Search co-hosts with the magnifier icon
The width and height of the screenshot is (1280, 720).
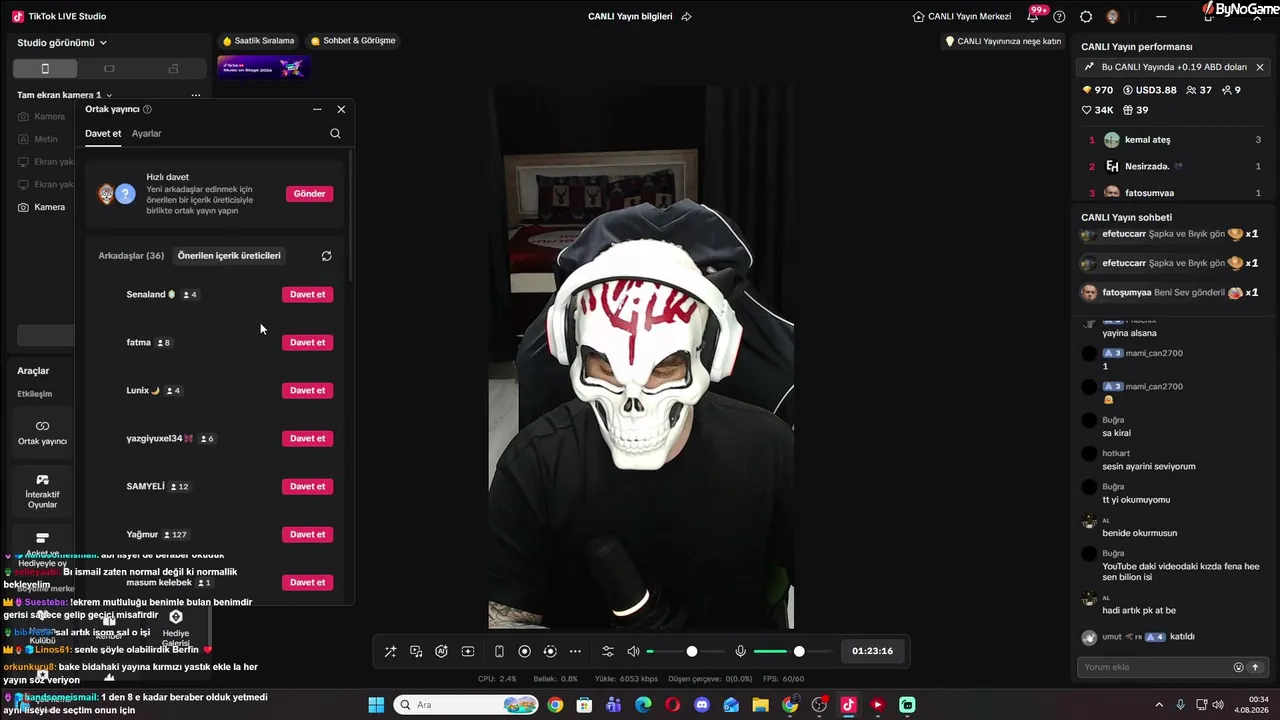point(335,133)
